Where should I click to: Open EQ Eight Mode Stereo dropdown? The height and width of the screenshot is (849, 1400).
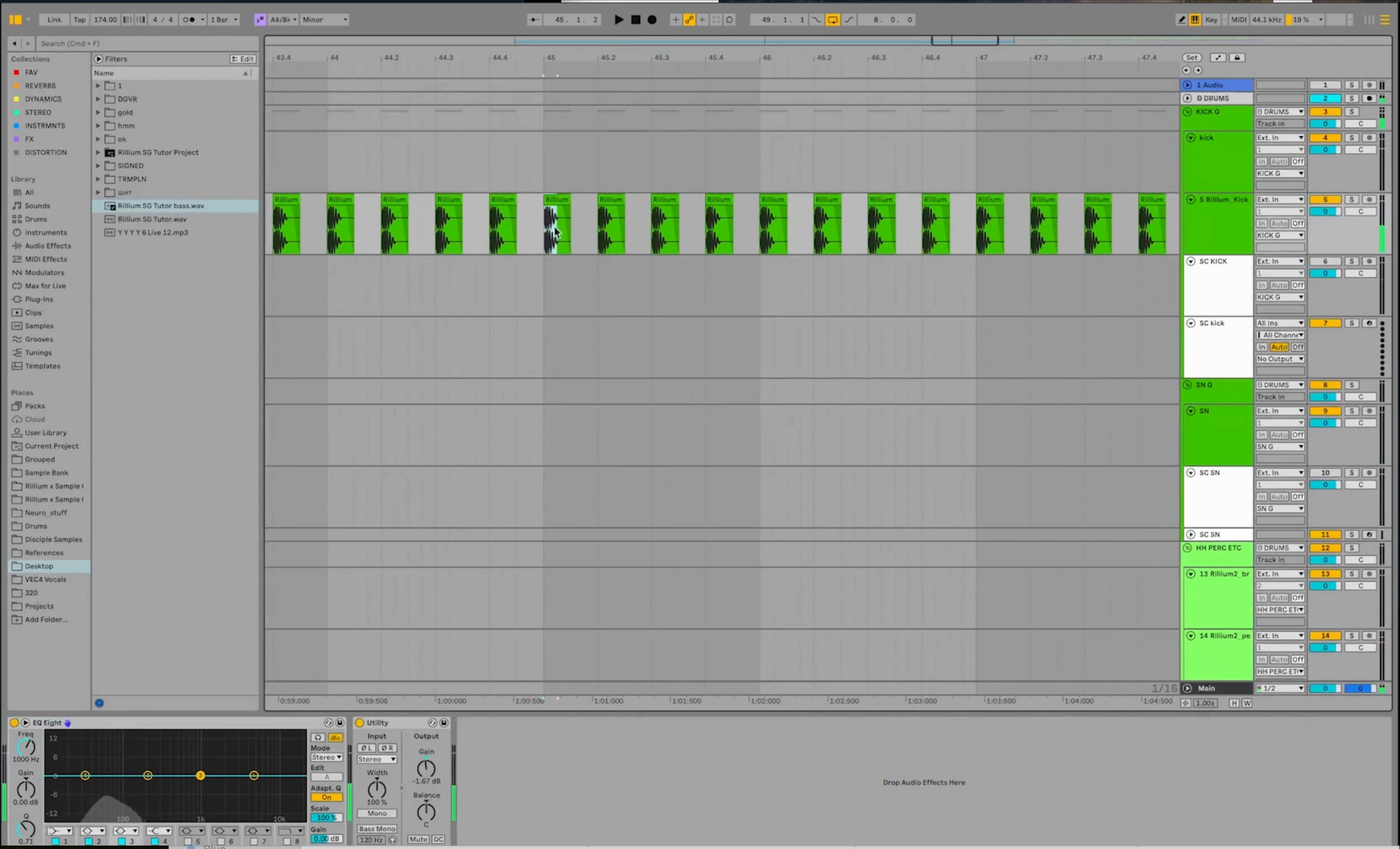(x=326, y=757)
